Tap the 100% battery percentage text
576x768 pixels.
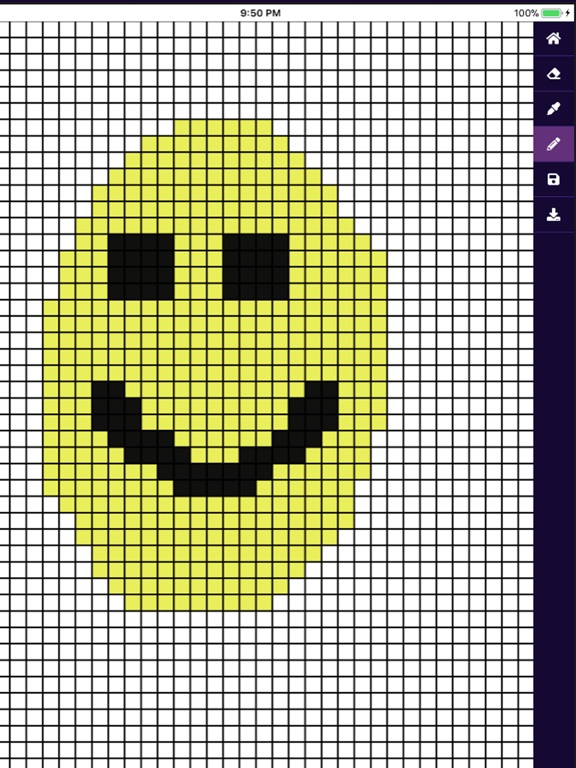coord(526,13)
